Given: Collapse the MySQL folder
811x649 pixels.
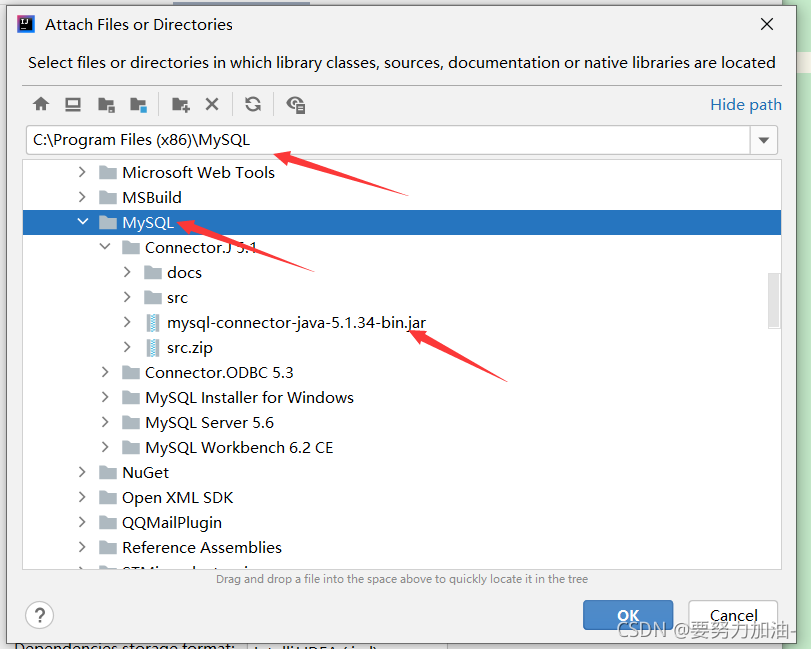Looking at the screenshot, I should coord(82,222).
